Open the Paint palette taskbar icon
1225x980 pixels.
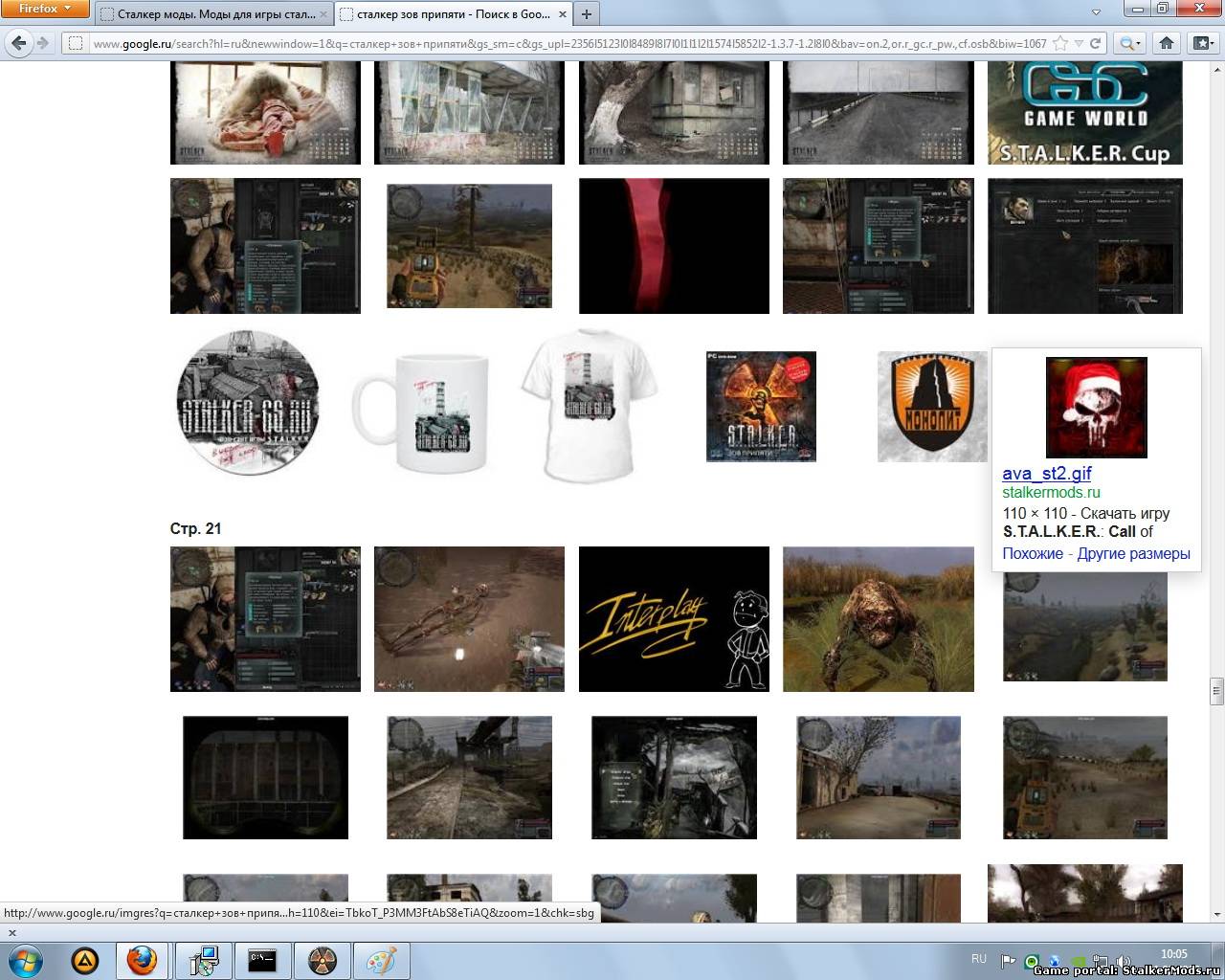pyautogui.click(x=381, y=960)
